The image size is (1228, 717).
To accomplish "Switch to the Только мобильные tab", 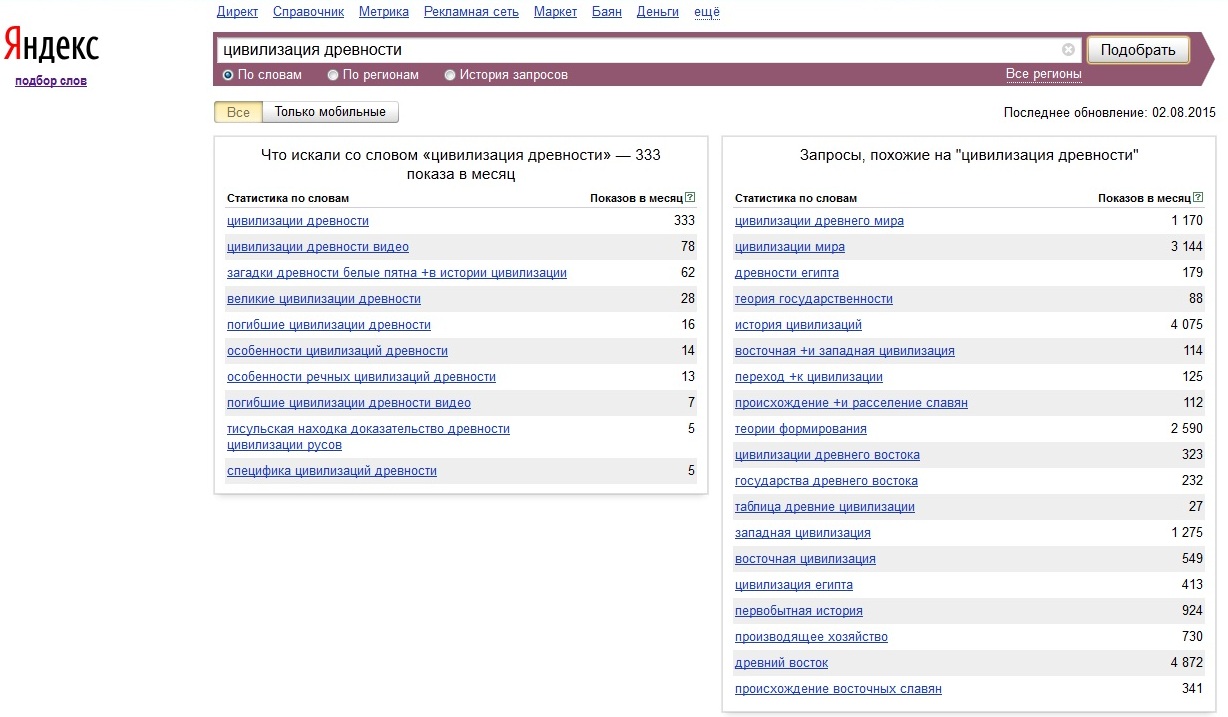I will tap(330, 112).
